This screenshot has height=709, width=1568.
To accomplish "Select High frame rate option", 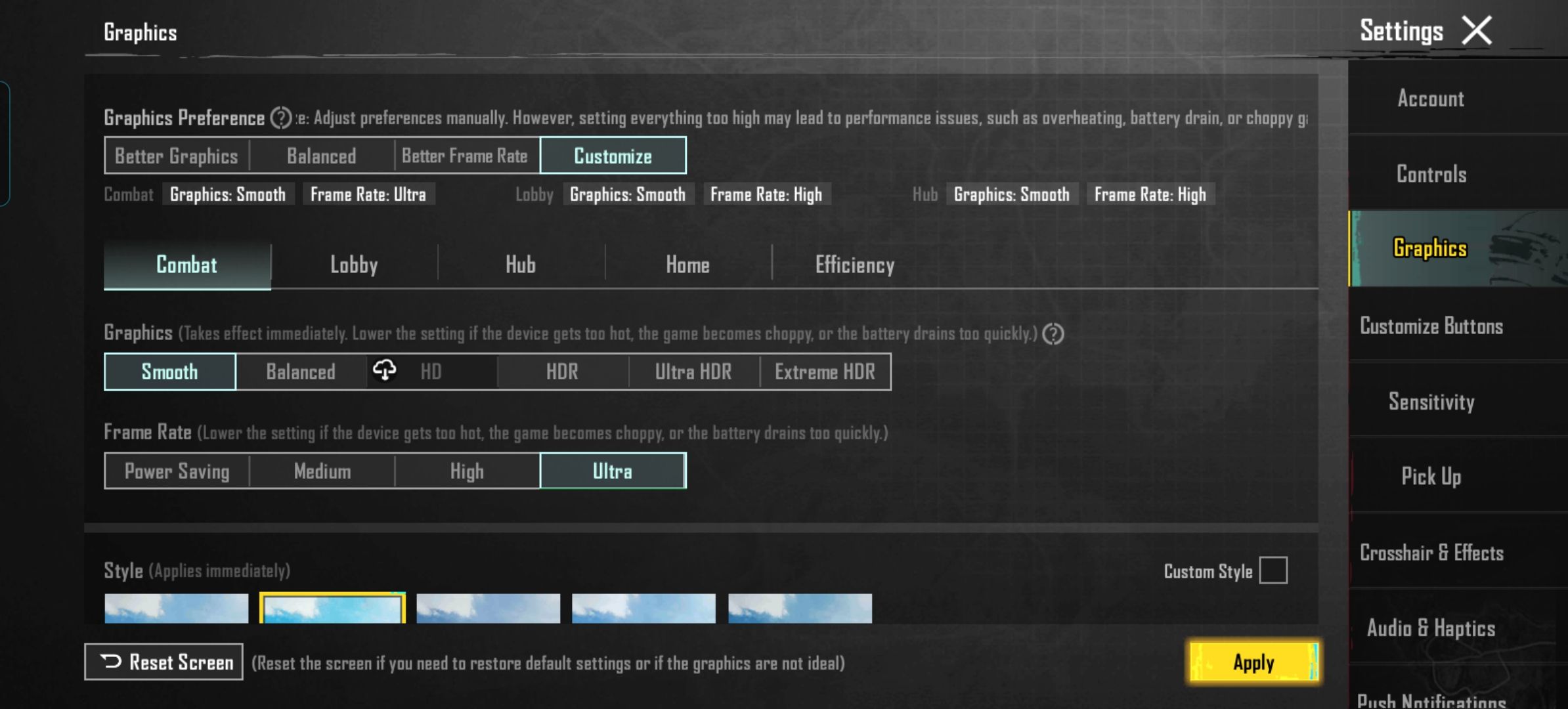I will (467, 471).
